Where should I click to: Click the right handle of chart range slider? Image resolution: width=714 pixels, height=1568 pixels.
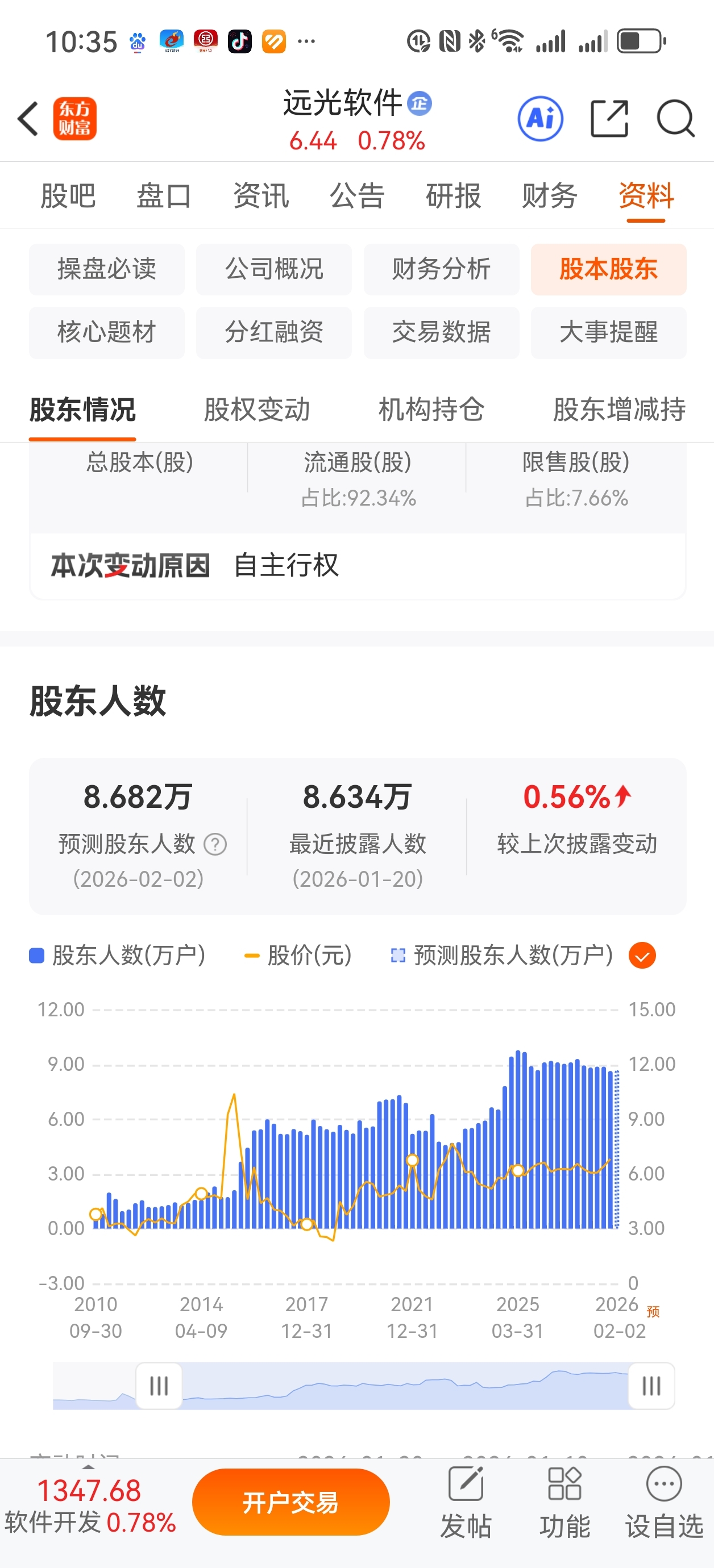(651, 1386)
